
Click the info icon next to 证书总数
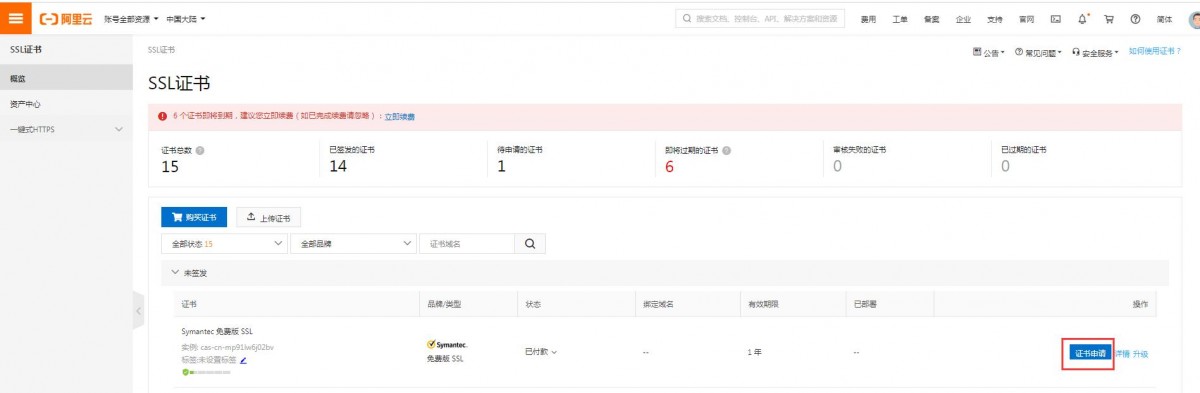(x=201, y=150)
